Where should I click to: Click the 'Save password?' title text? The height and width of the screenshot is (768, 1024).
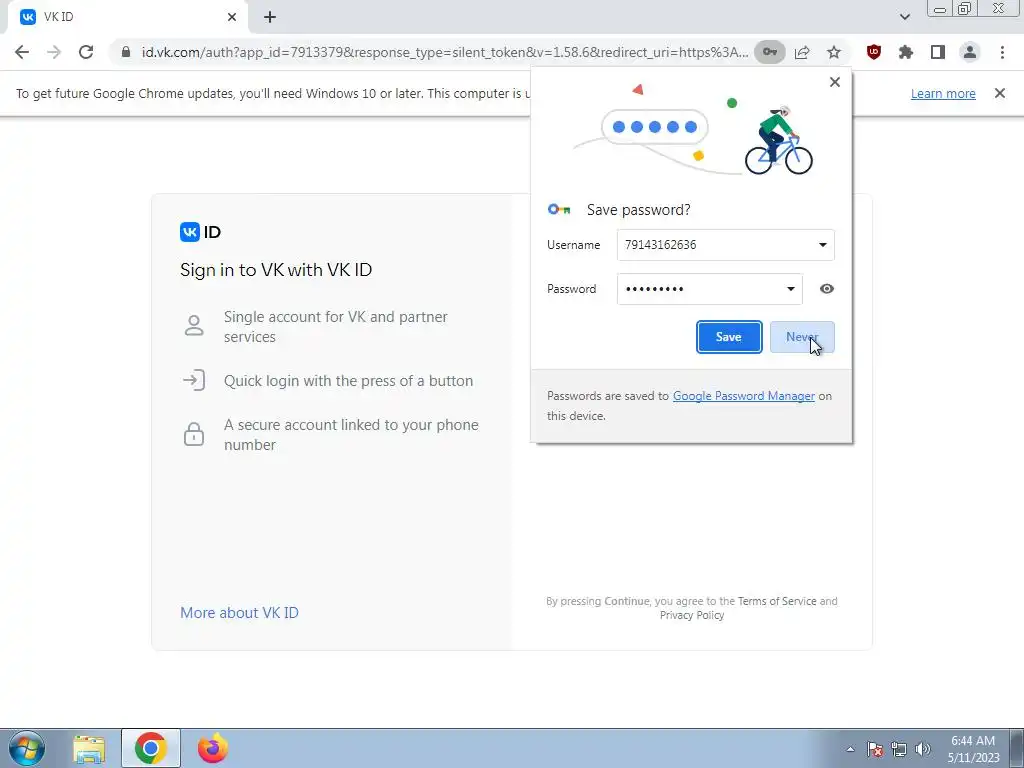[638, 210]
